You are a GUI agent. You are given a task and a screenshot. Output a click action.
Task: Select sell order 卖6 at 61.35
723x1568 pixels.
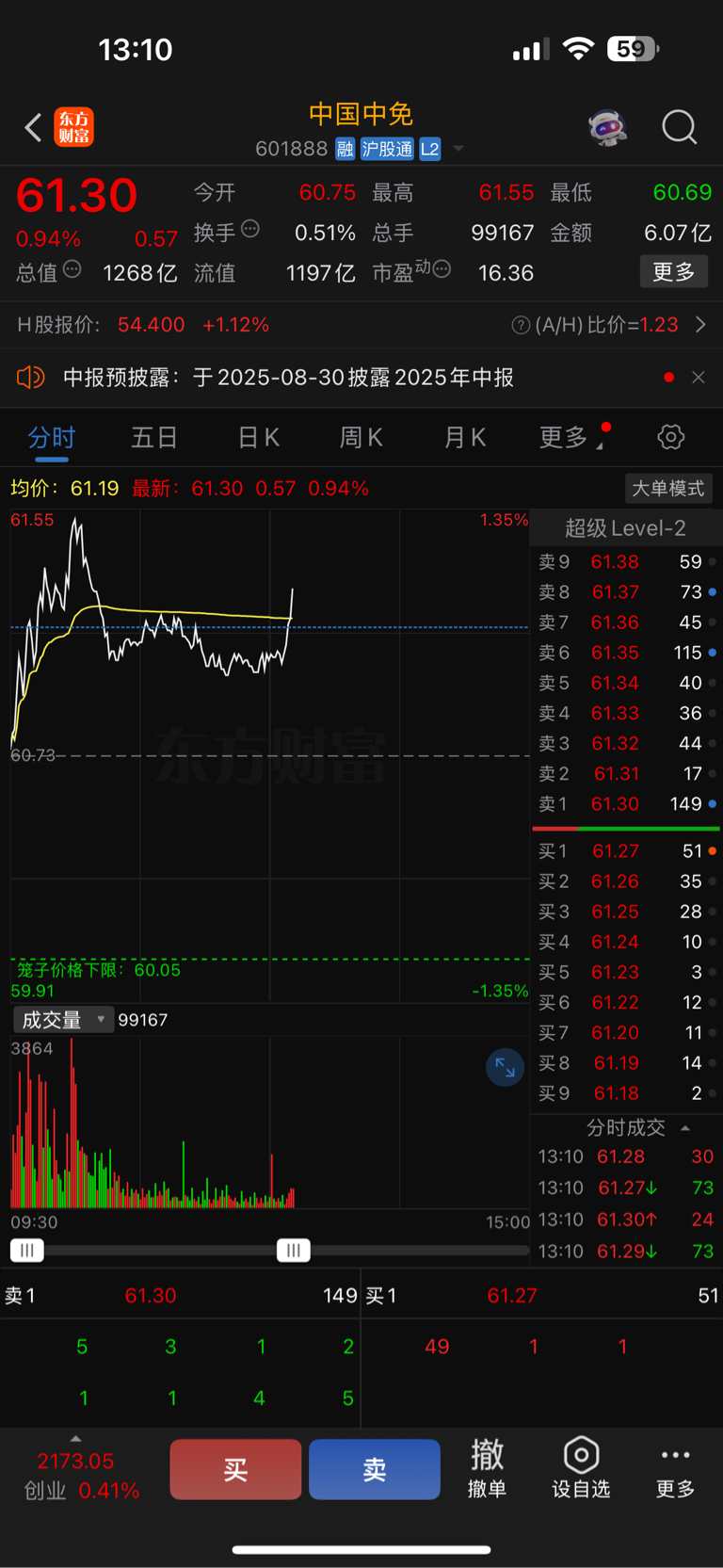tap(625, 653)
